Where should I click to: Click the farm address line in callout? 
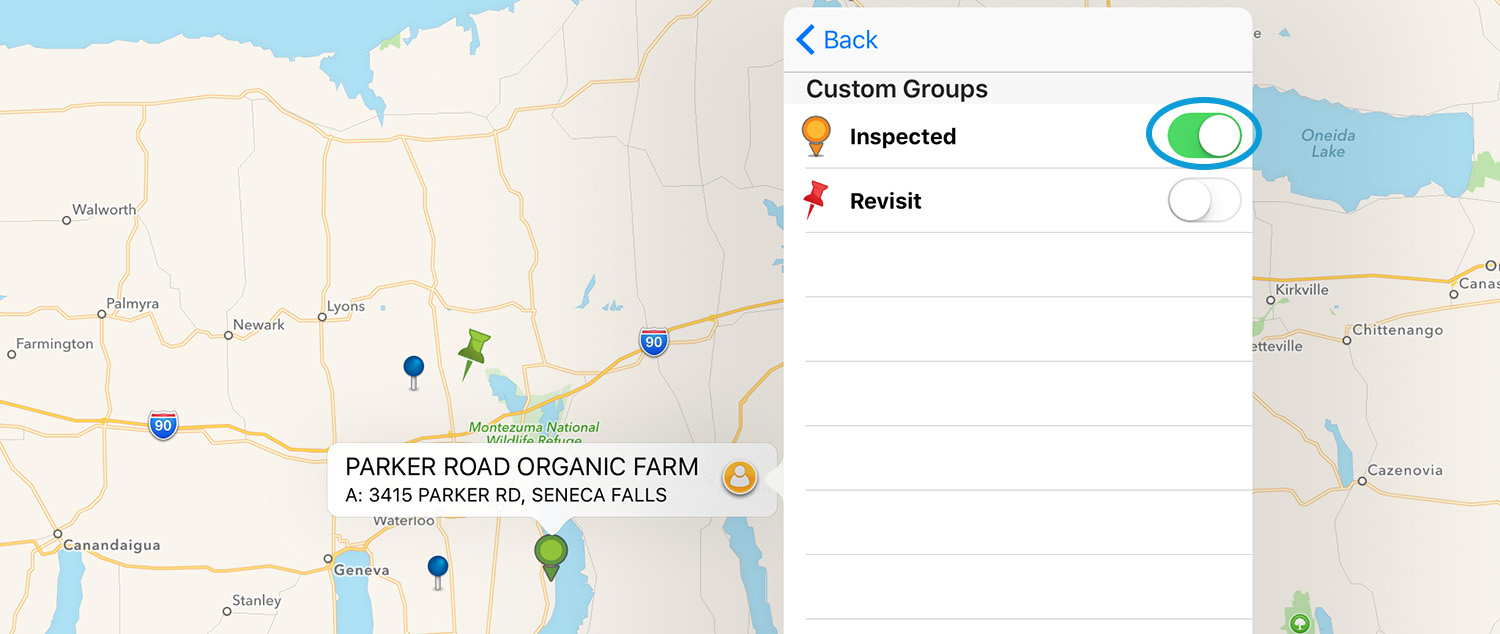coord(506,495)
